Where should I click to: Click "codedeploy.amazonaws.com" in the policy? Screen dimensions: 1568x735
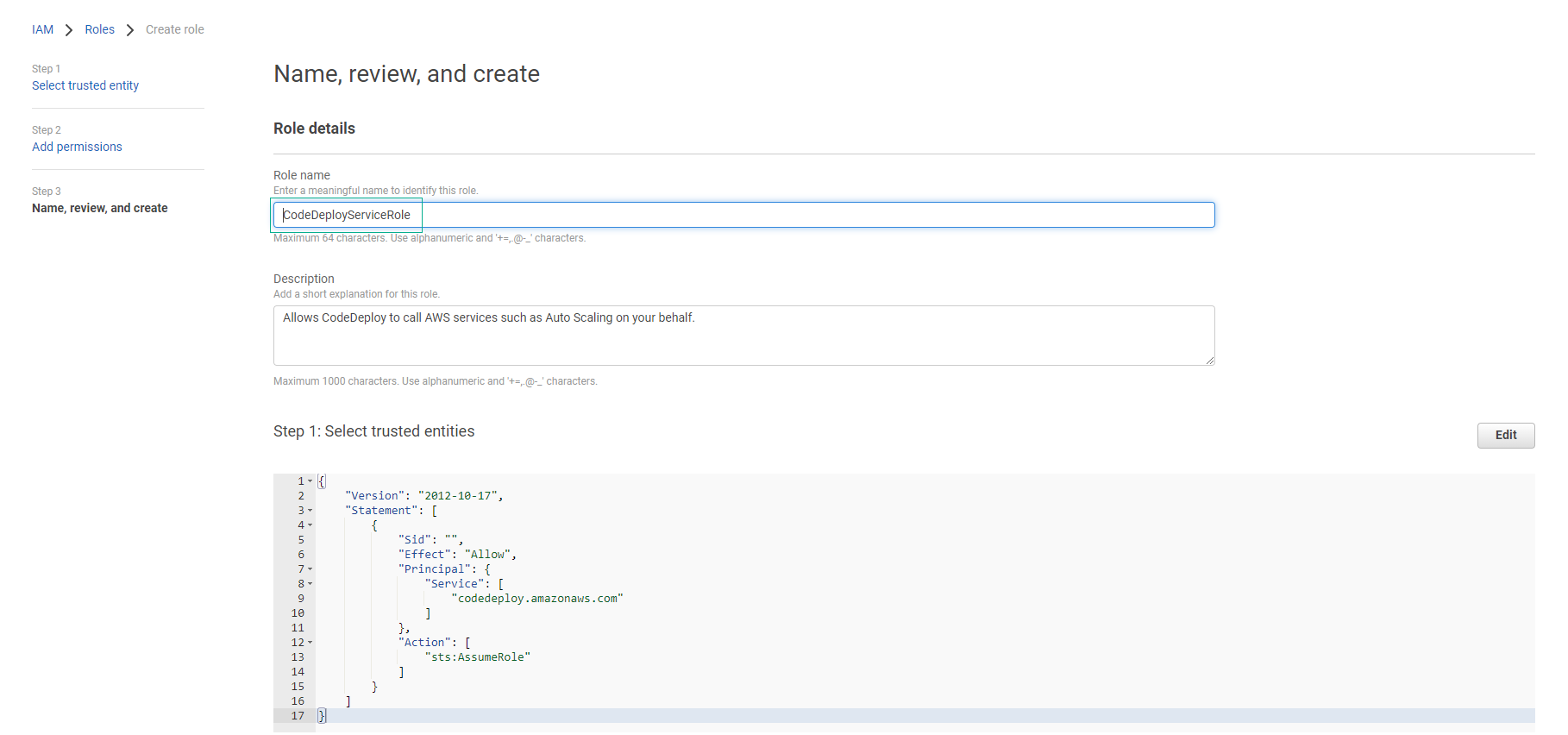pyautogui.click(x=536, y=599)
